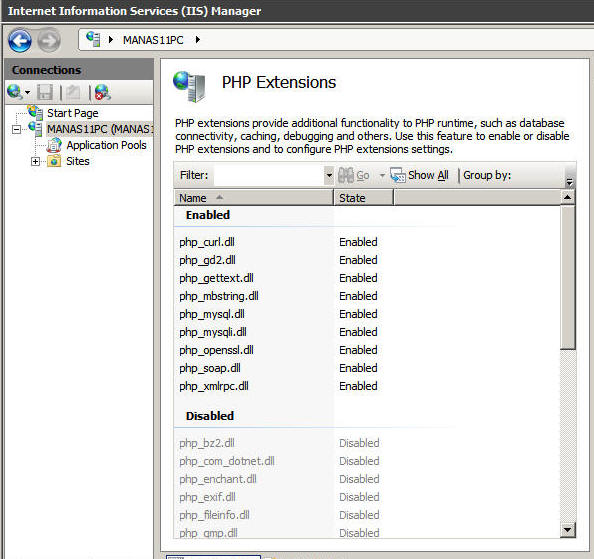Sort by the Name column header
594x559 pixels.
click(253, 198)
